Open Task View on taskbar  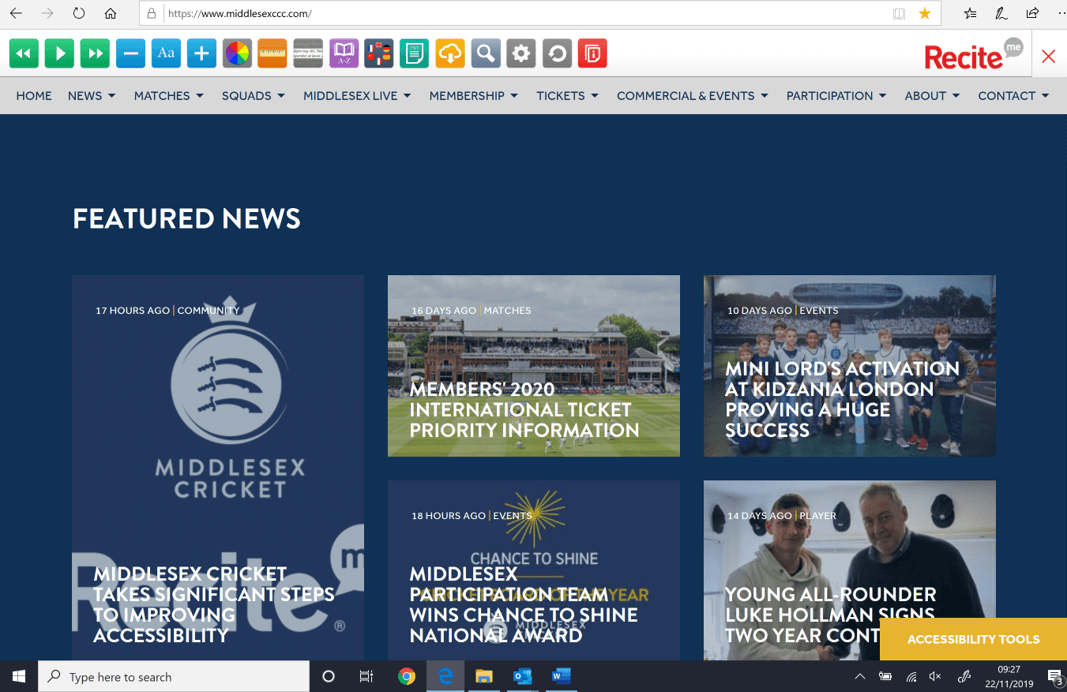click(x=366, y=676)
